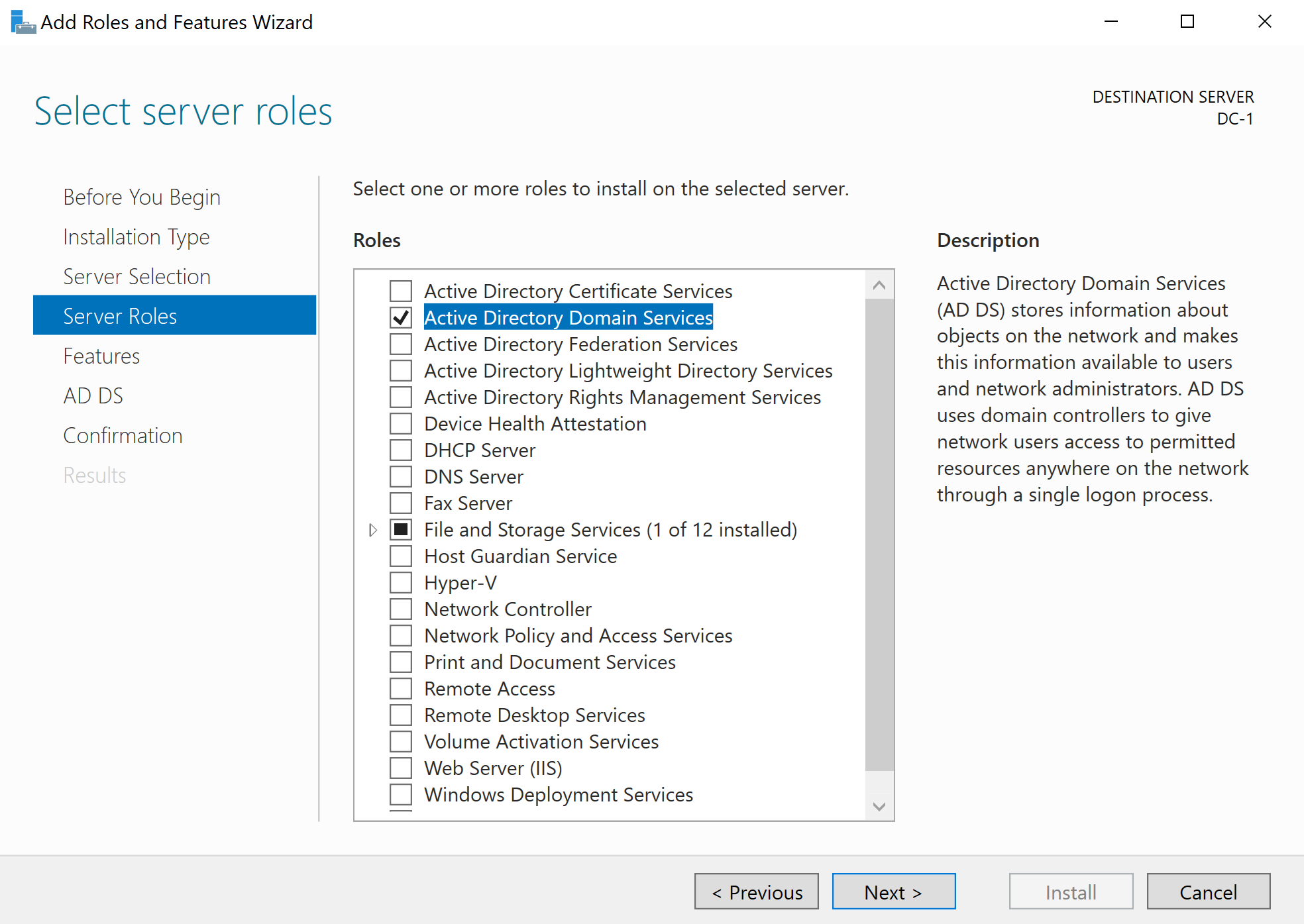The height and width of the screenshot is (924, 1304).
Task: Tick the Hyper-V role checkbox
Action: tap(401, 583)
